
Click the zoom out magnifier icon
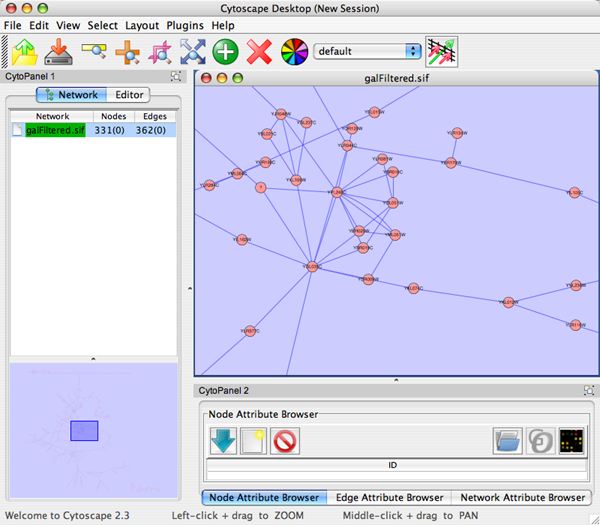pyautogui.click(x=94, y=51)
